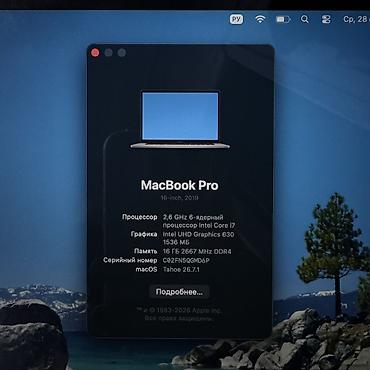Click the MacBook Pro laptop image
Viewport: 370px width, 370px height.
tap(180, 119)
